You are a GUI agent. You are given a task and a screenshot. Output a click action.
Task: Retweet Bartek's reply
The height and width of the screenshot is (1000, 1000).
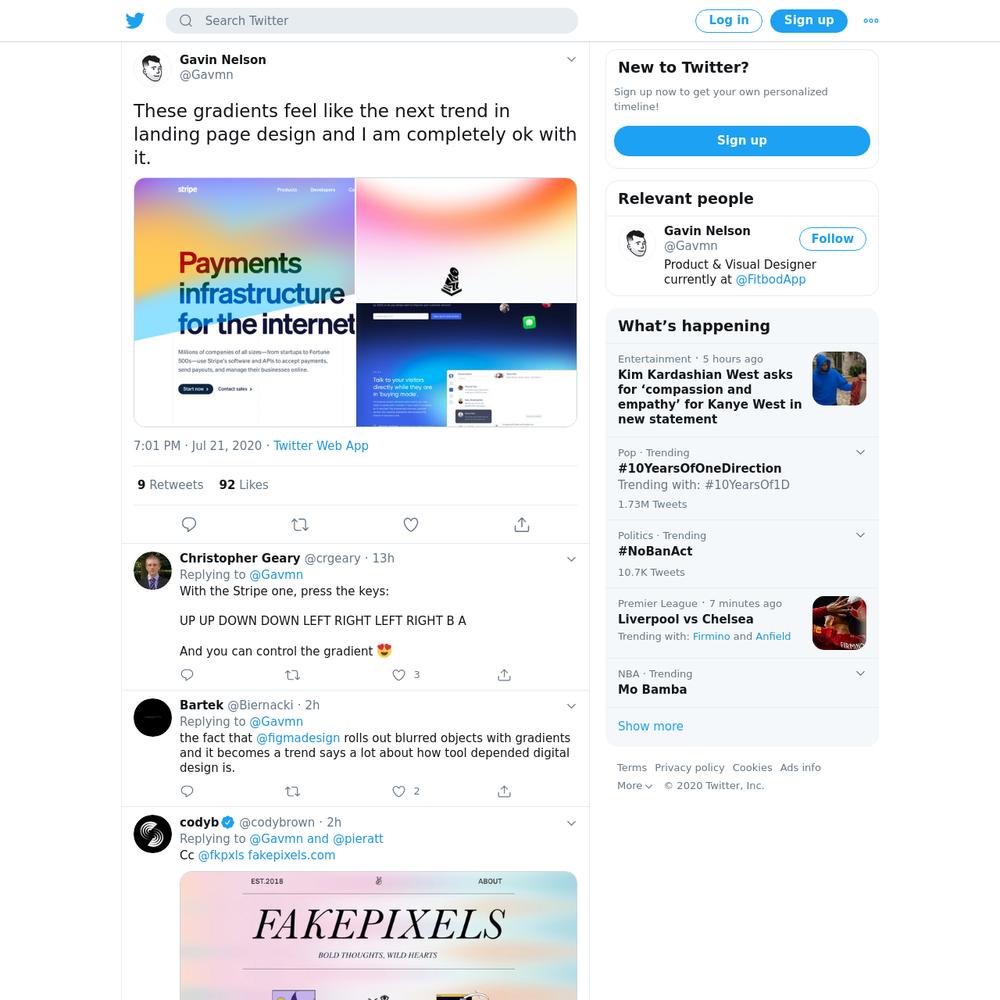tap(292, 791)
